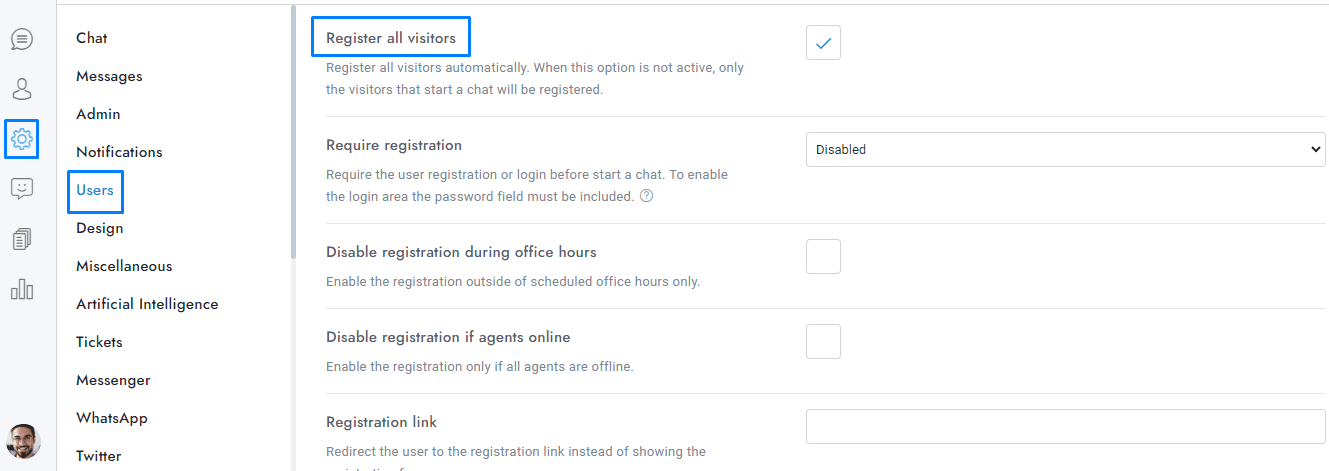
Task: Open the chatbot smiley bubble icon
Action: [22, 188]
